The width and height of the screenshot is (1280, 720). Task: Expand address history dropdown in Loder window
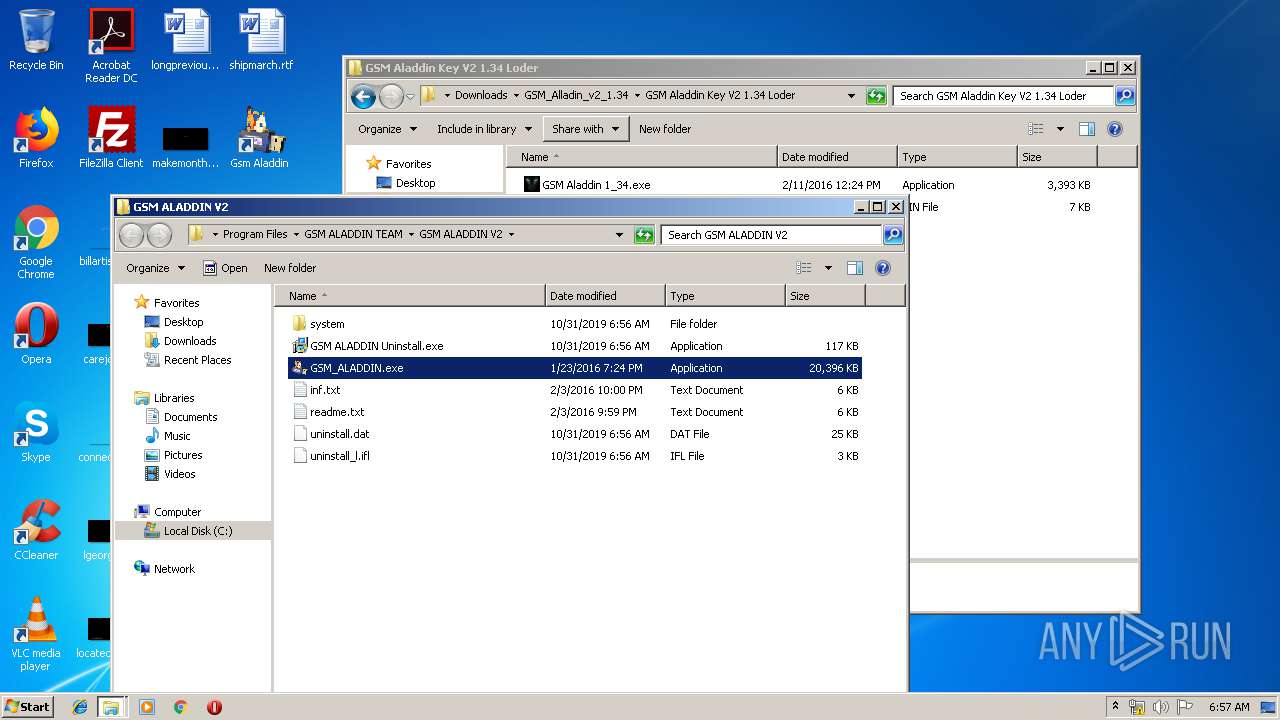pos(851,96)
